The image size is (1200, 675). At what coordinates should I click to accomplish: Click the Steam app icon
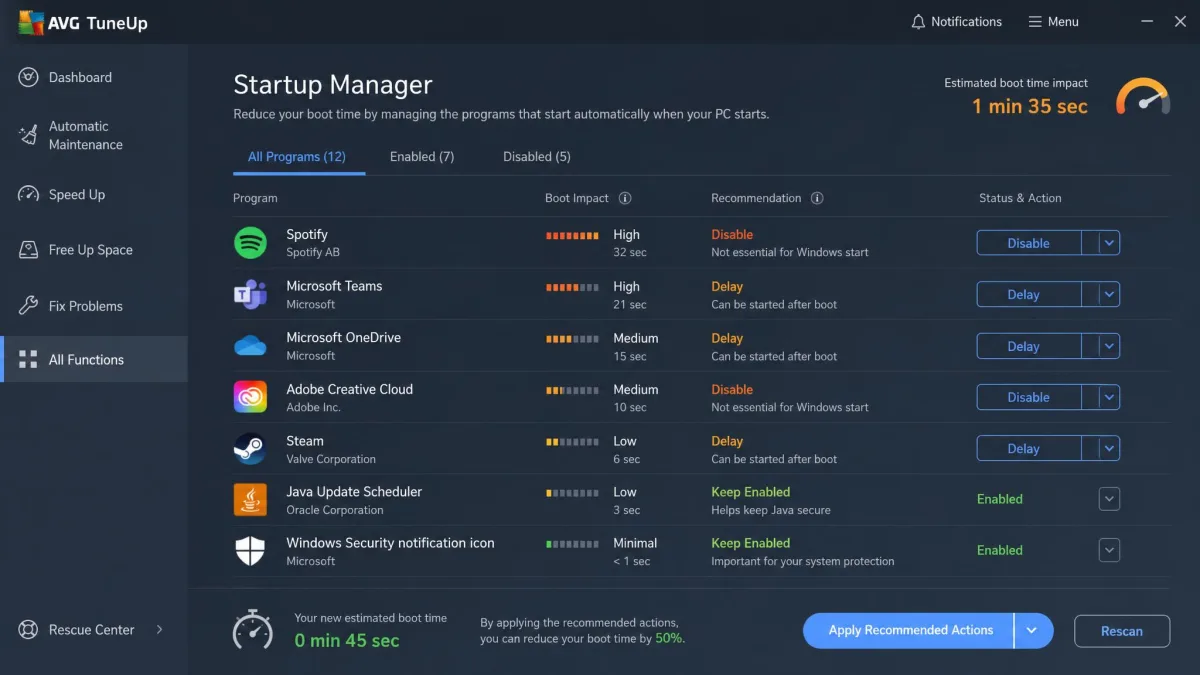click(250, 449)
